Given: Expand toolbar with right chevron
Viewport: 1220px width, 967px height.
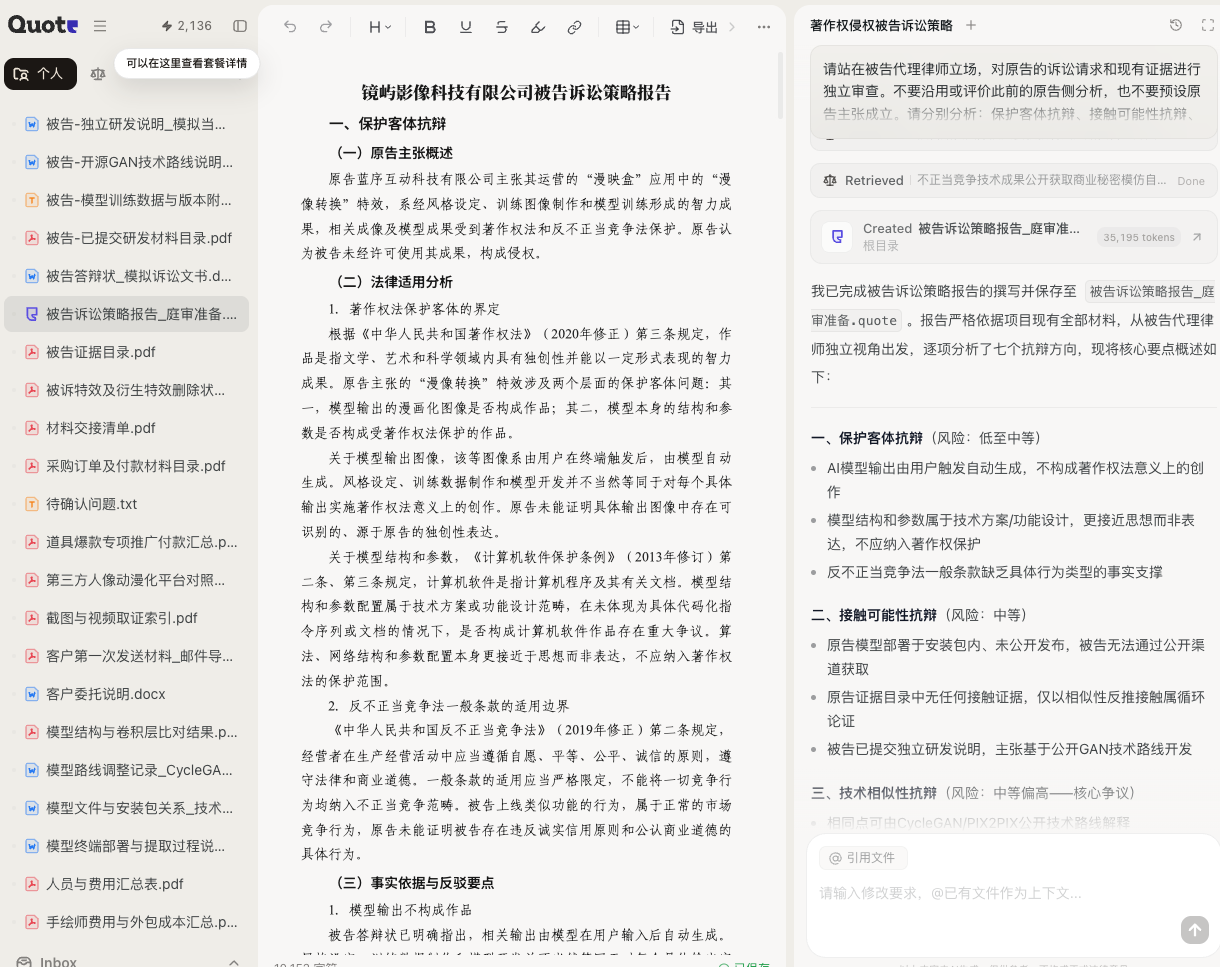Looking at the screenshot, I should coord(733,27).
